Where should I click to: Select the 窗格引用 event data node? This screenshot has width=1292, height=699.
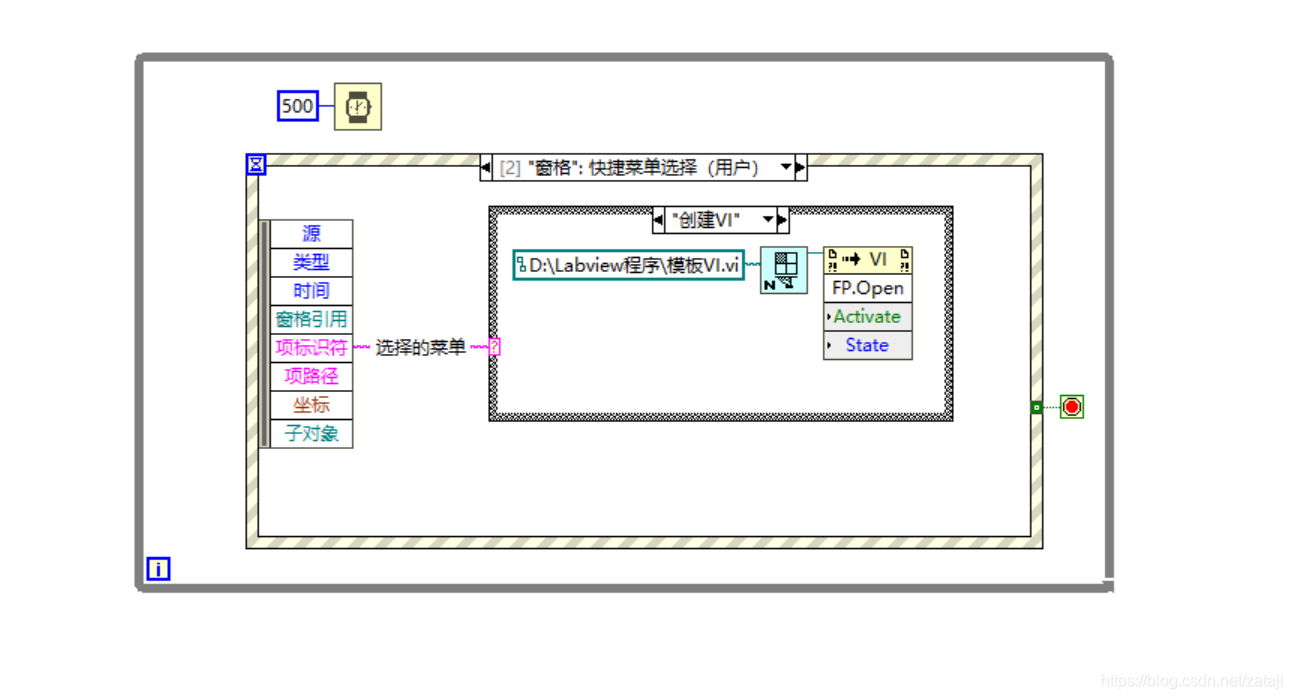tap(311, 319)
